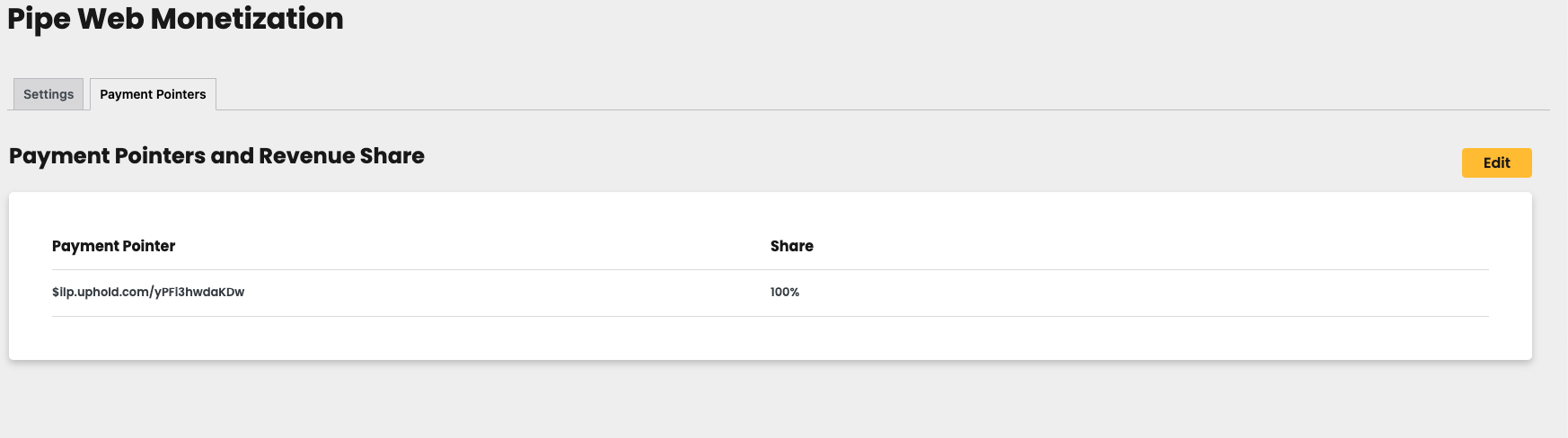The height and width of the screenshot is (438, 1568).
Task: Click the Payment Pointers and Revenue Share heading
Action: tap(216, 156)
